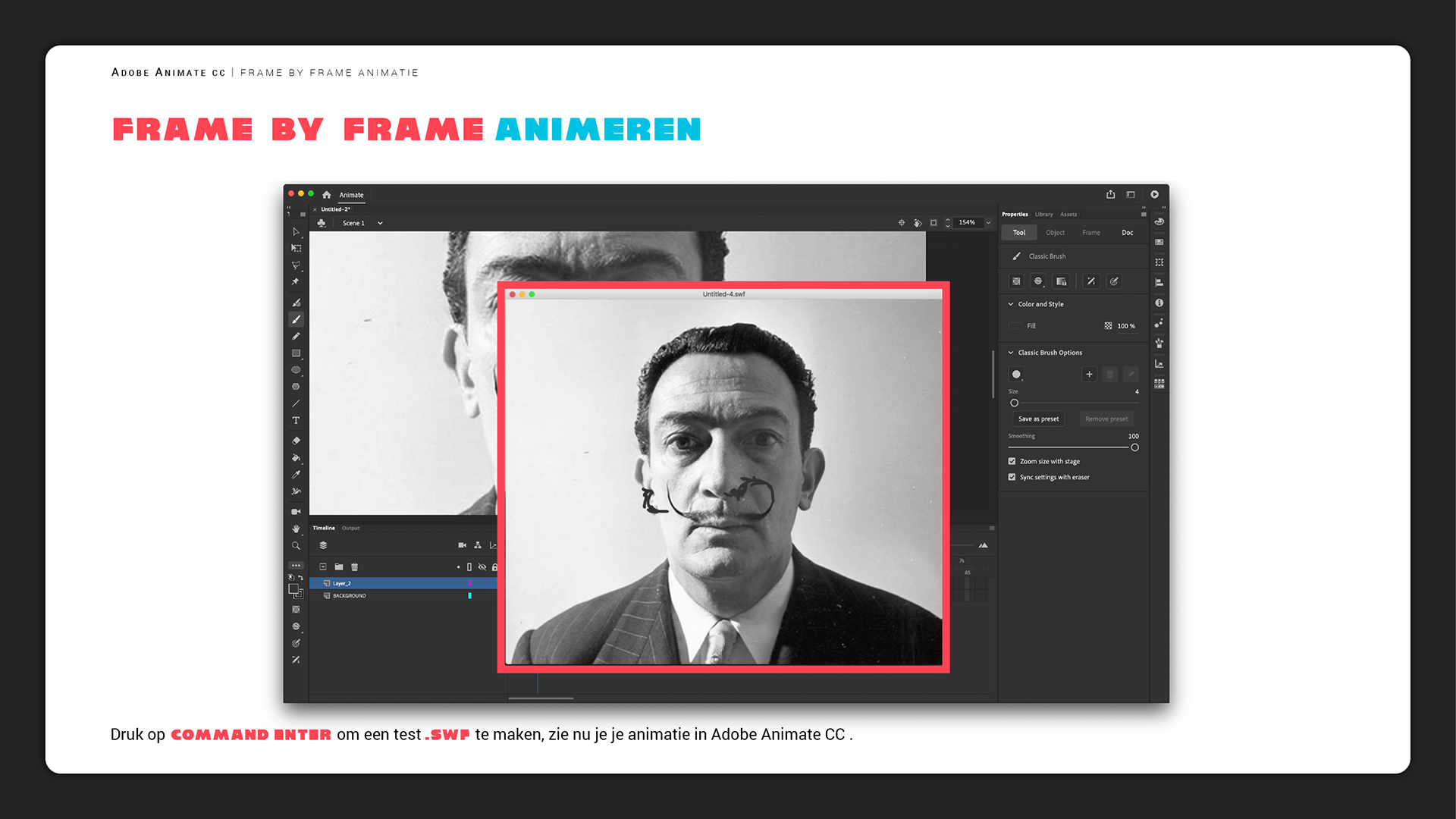
Task: Click the Test Movie play icon
Action: click(1154, 195)
